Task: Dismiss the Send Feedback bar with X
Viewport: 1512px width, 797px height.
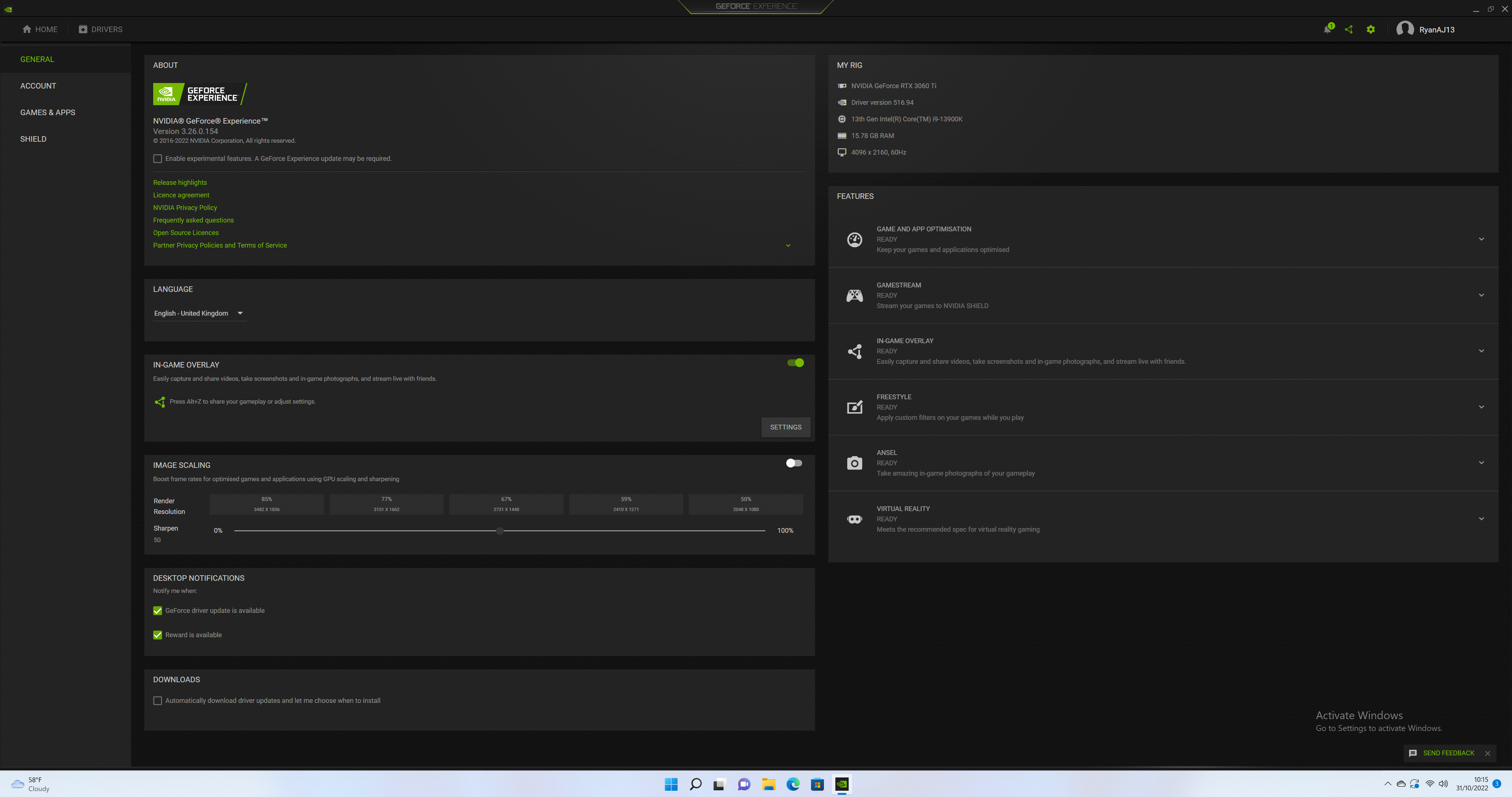Action: (1487, 753)
